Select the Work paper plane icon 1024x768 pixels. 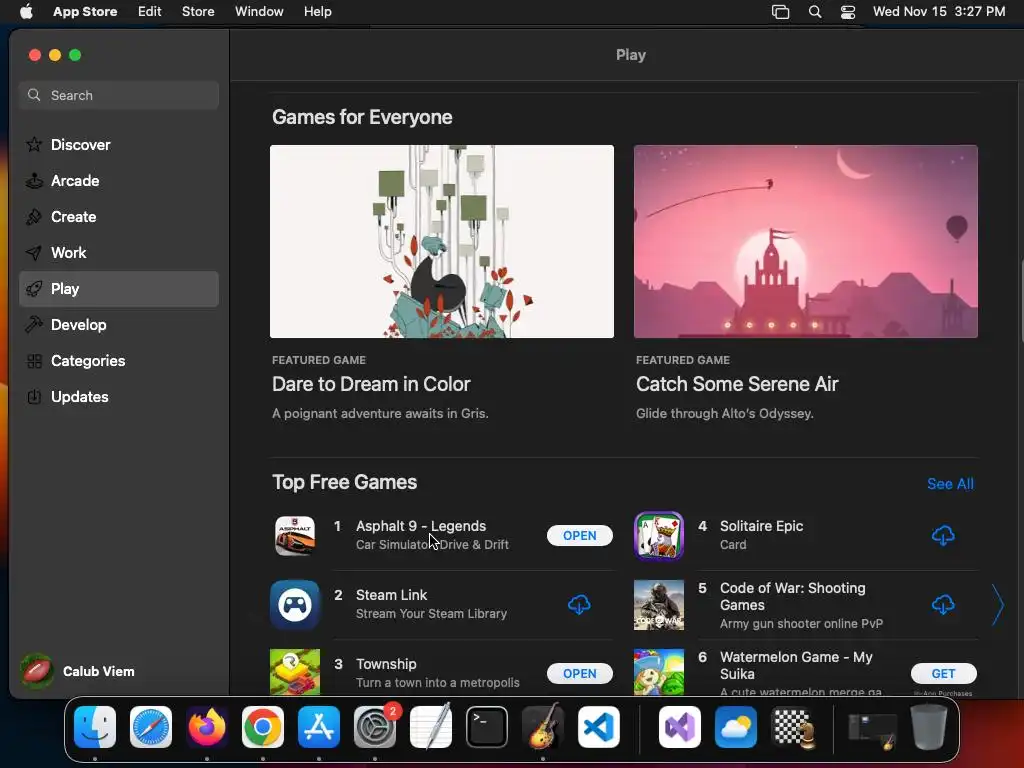[34, 252]
